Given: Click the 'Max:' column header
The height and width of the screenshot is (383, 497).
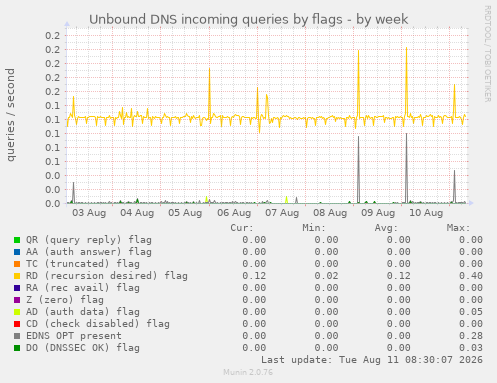Looking at the screenshot, I should pos(458,228).
